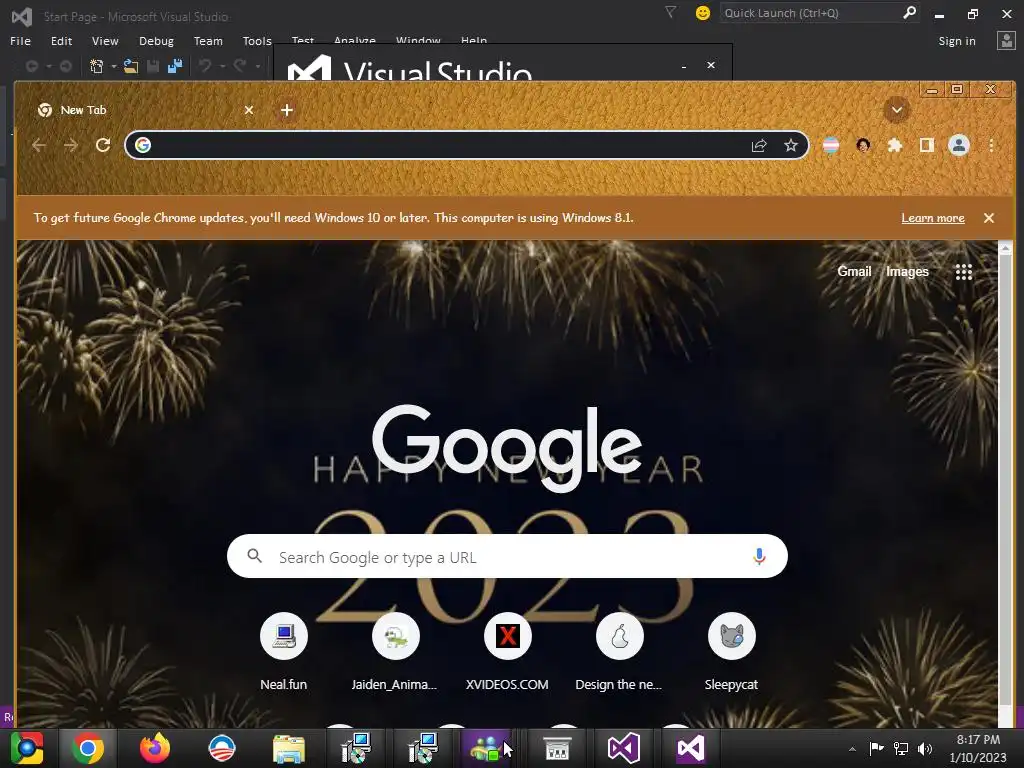Viewport: 1024px width, 768px height.
Task: Click Redo icon in Visual Studio toolbar
Action: pyautogui.click(x=240, y=66)
